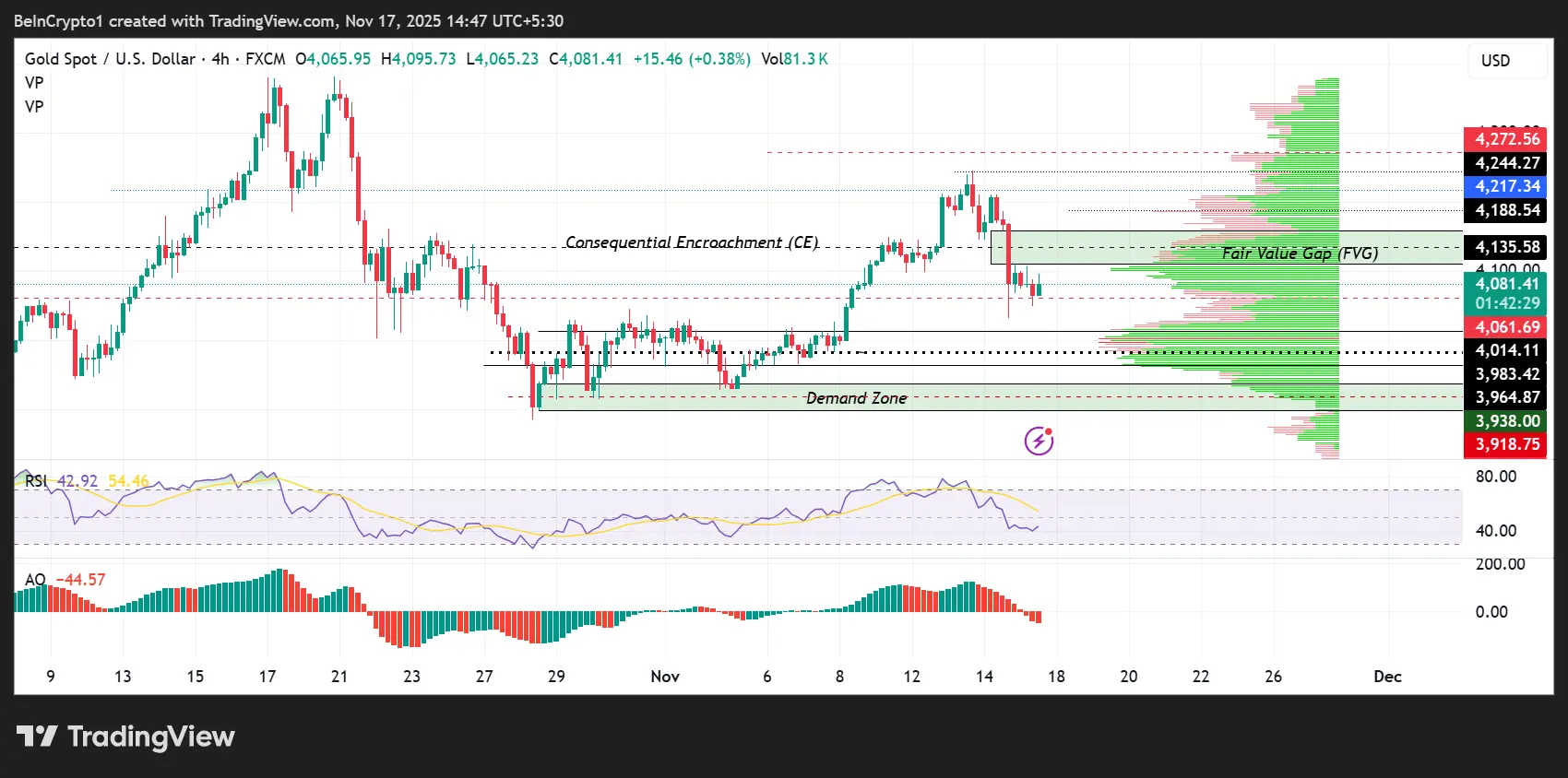The height and width of the screenshot is (778, 1568).
Task: Click the green 4,081.41 current price label
Action: click(x=1507, y=284)
